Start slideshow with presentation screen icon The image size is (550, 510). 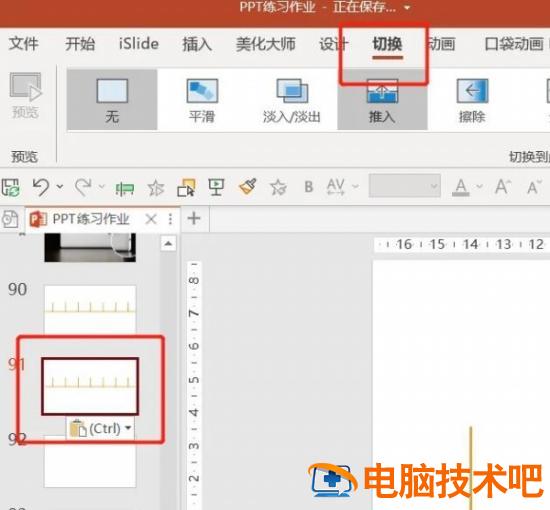coord(216,187)
